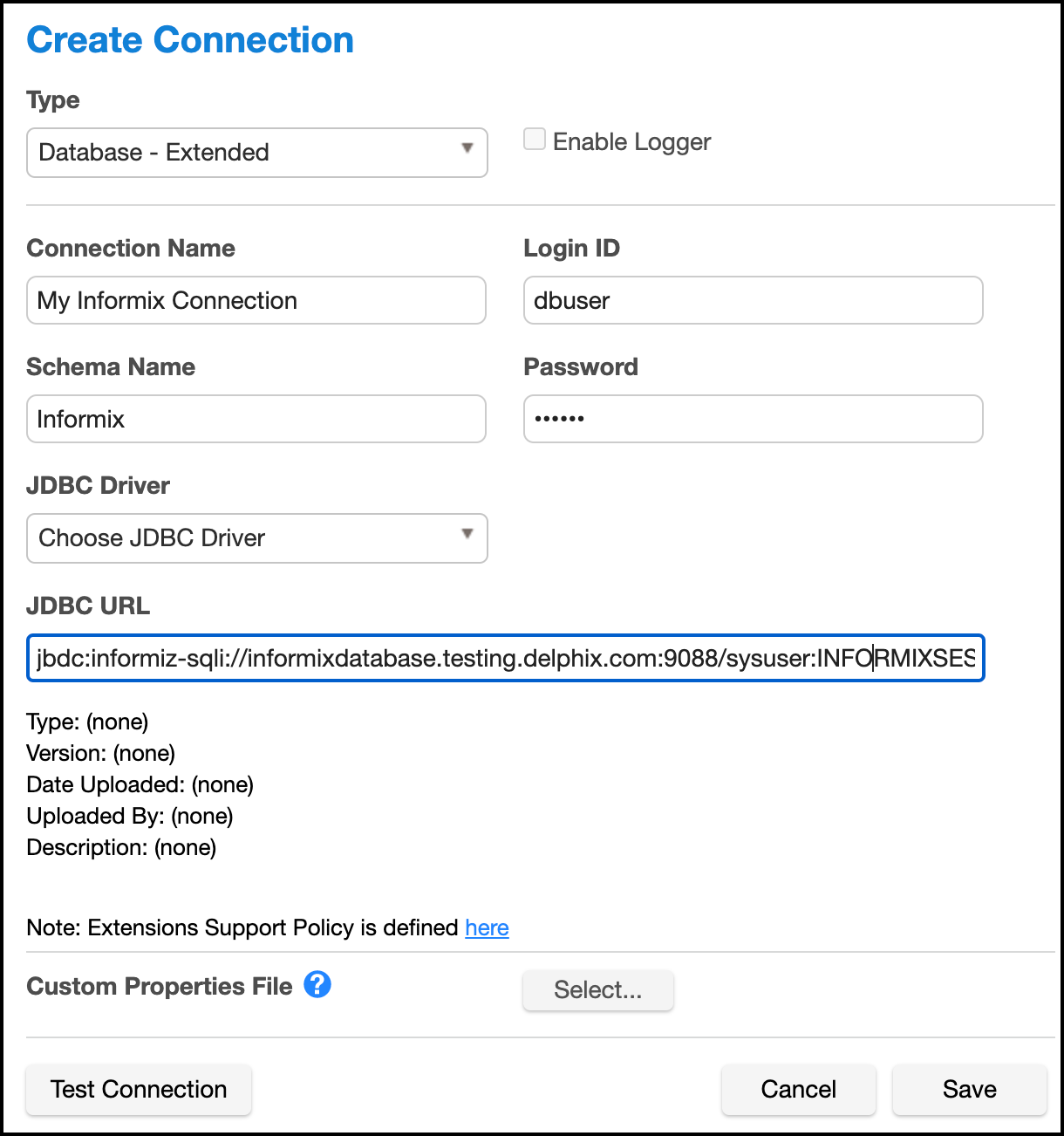The image size is (1064, 1136).
Task: Click the JDBC Driver dropdown arrow
Action: [x=467, y=534]
